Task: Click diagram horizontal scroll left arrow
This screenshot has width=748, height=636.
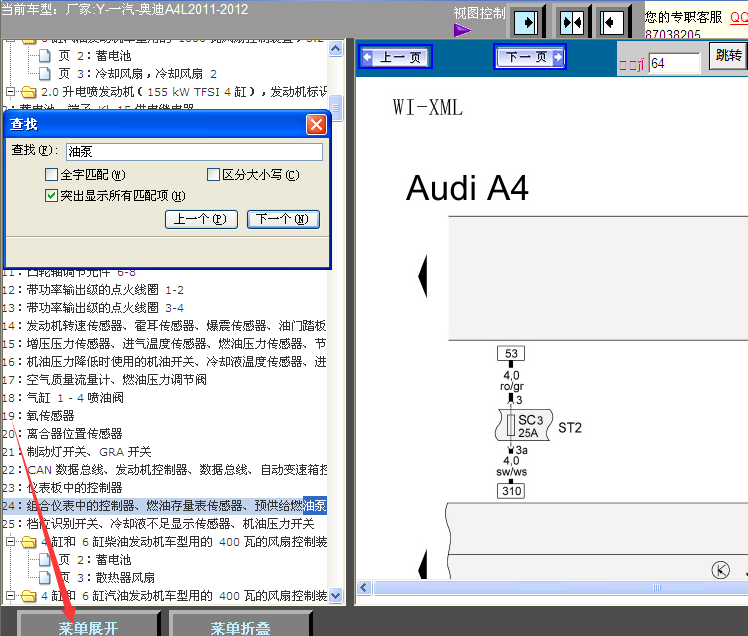Action: click(x=364, y=587)
